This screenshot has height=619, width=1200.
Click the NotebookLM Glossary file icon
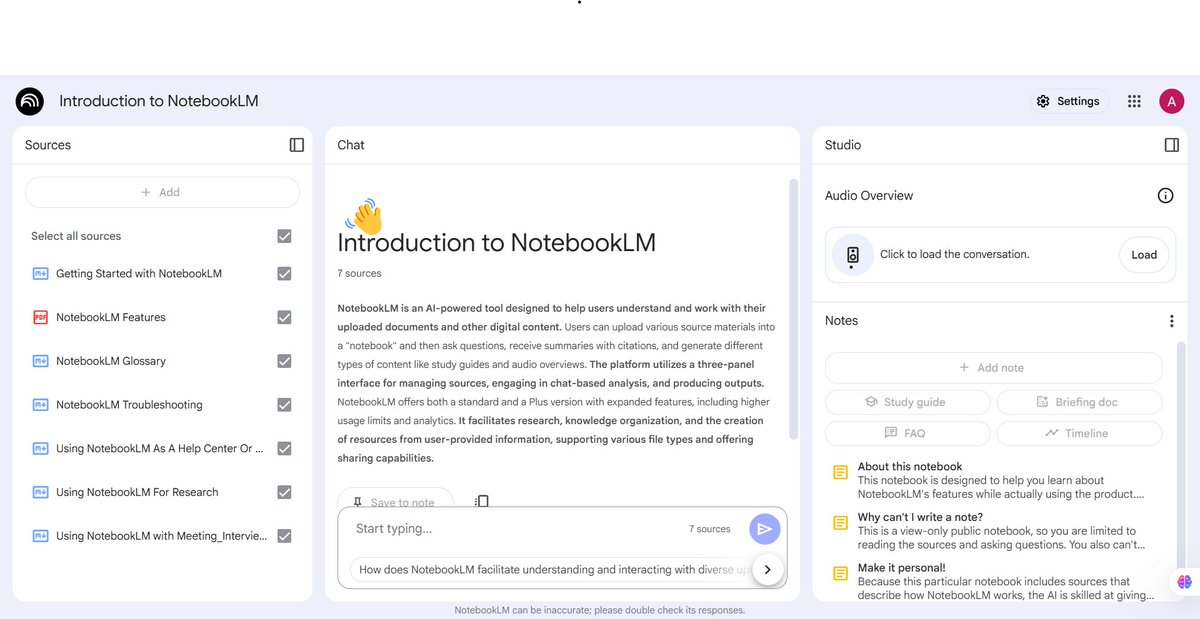point(41,361)
